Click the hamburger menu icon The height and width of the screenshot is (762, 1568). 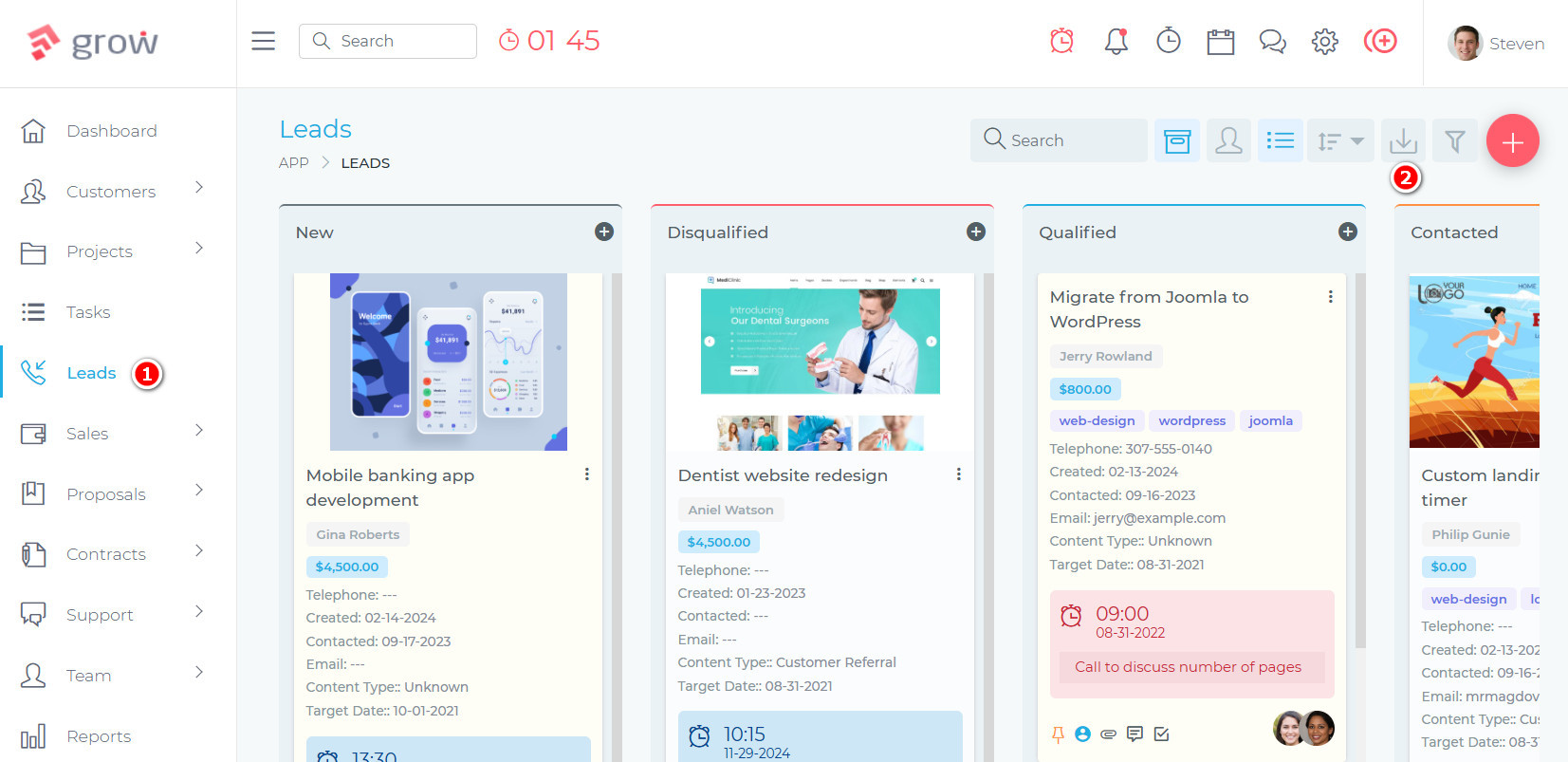[263, 41]
